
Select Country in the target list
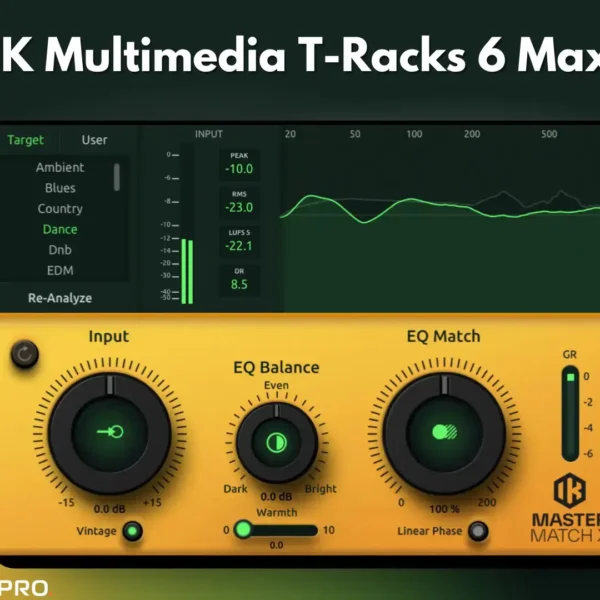click(60, 209)
